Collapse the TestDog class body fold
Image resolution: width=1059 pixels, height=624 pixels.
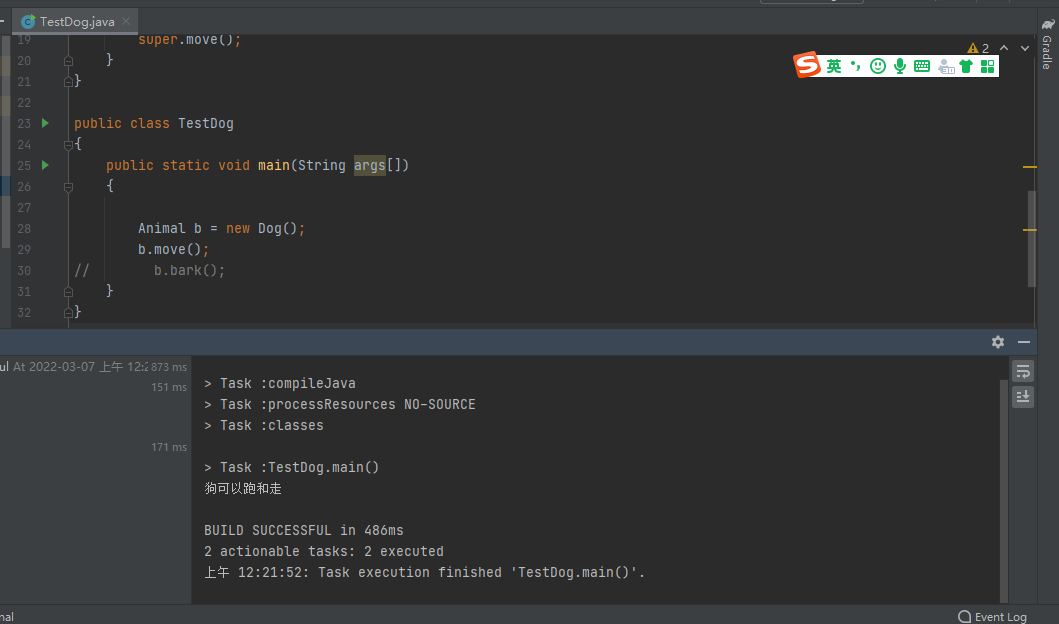point(69,144)
